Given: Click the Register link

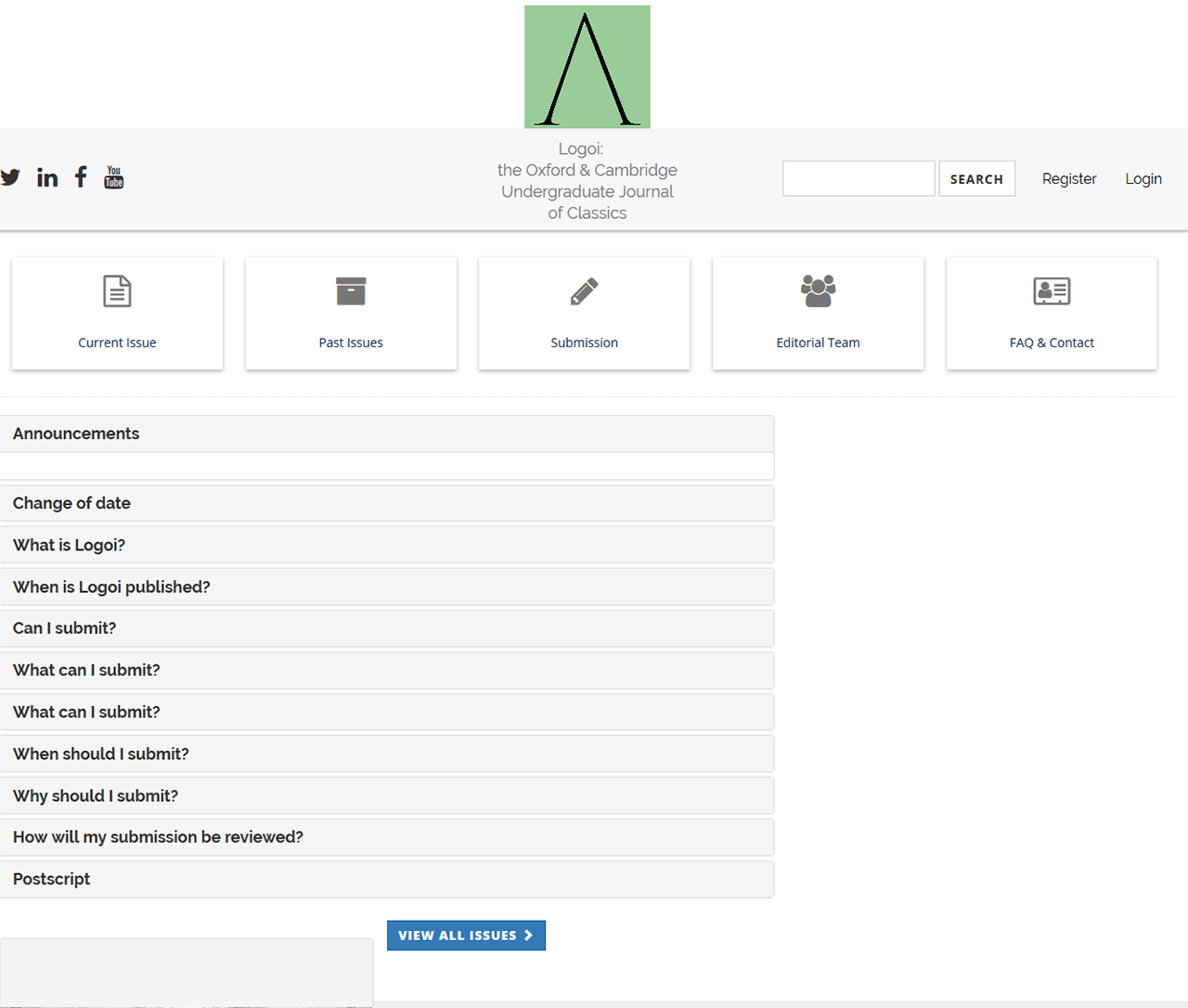Looking at the screenshot, I should pyautogui.click(x=1069, y=179).
